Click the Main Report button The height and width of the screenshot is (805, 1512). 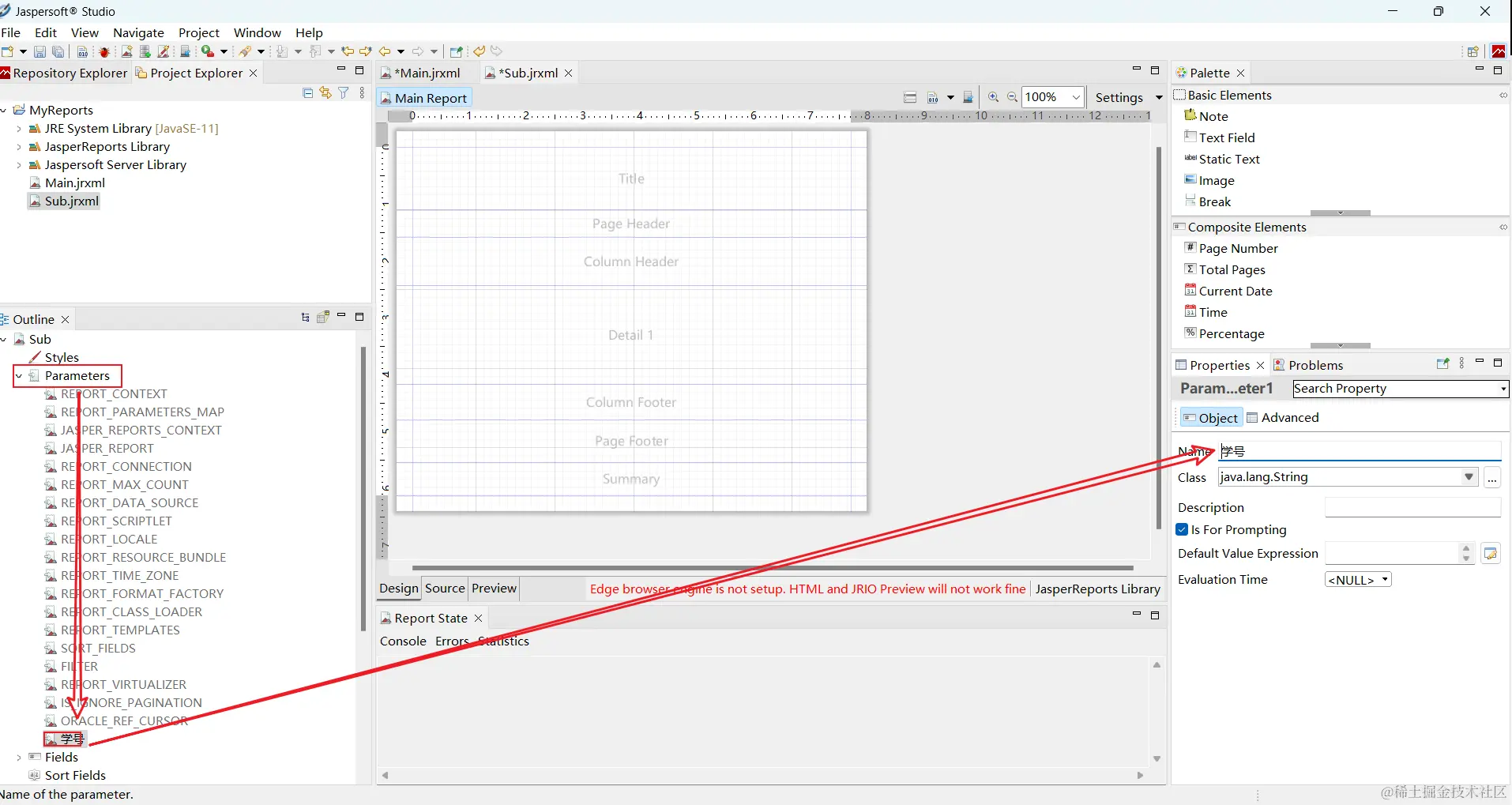pyautogui.click(x=424, y=98)
